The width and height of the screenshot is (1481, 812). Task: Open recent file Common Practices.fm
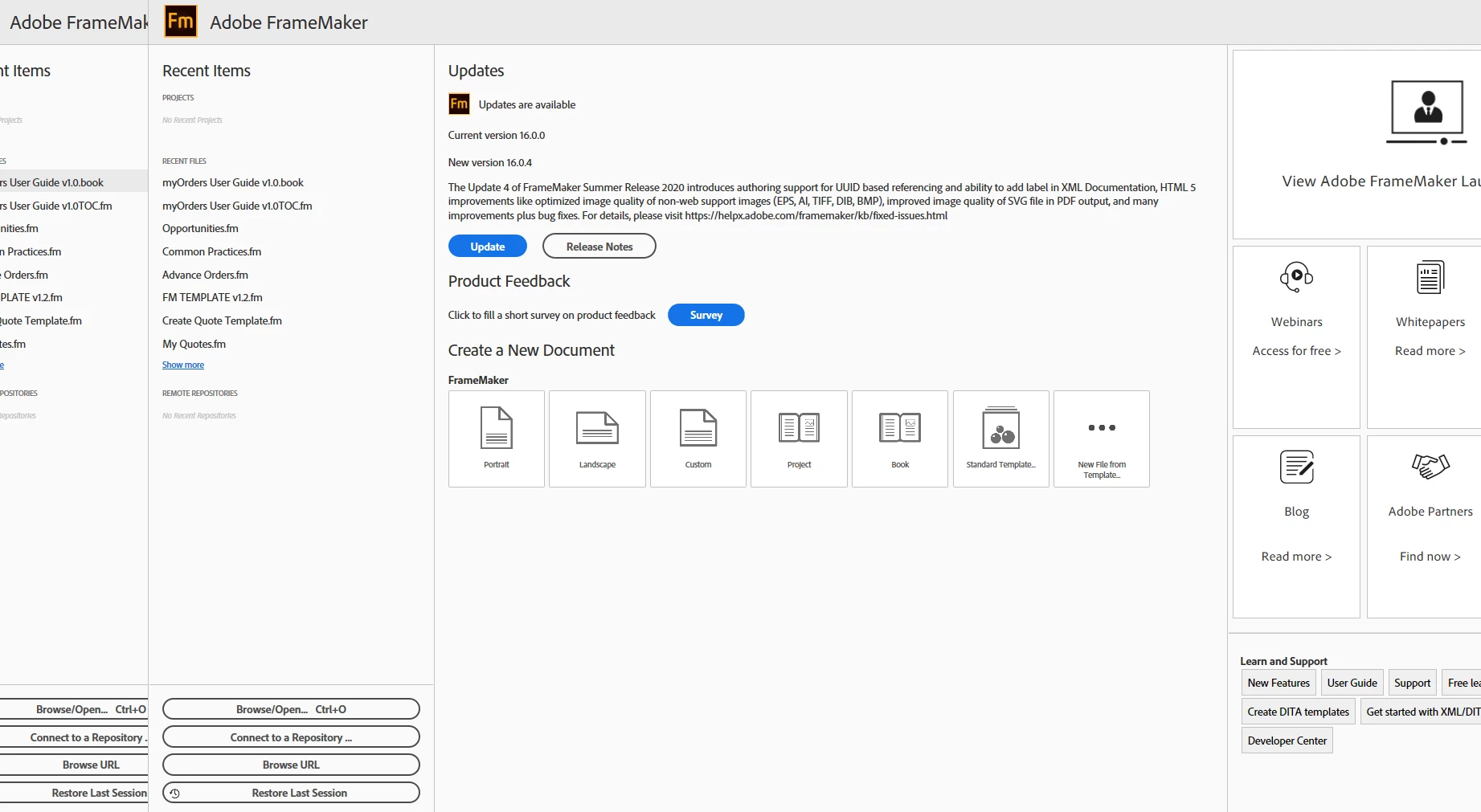[x=211, y=251]
